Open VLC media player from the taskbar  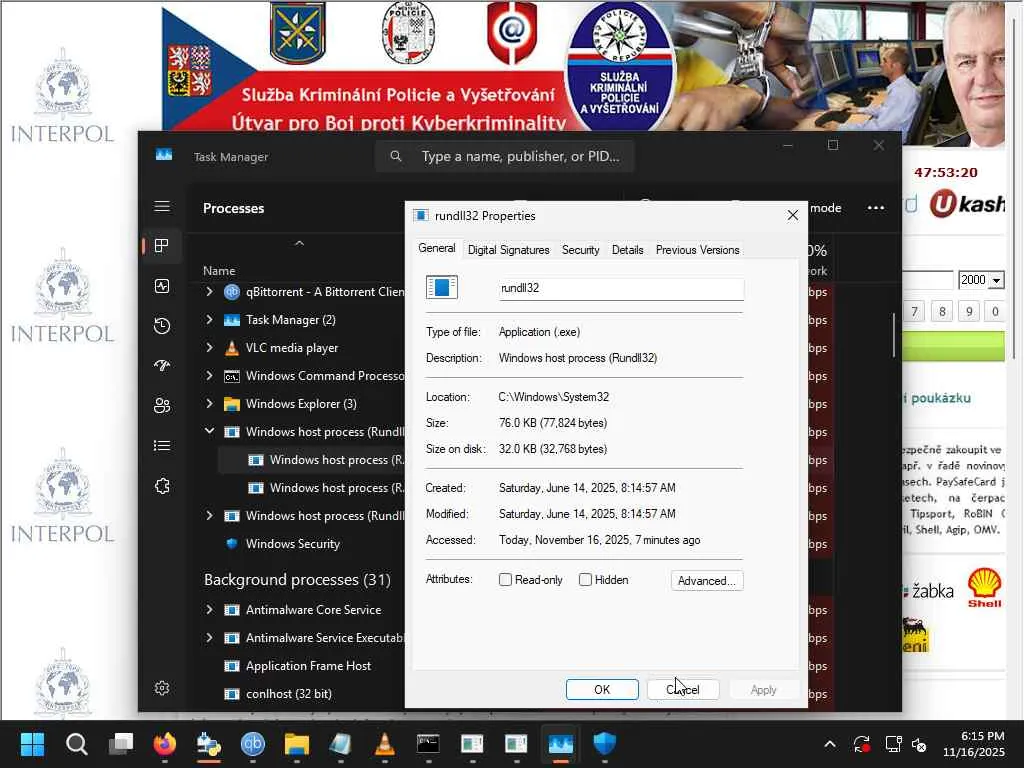coord(385,744)
